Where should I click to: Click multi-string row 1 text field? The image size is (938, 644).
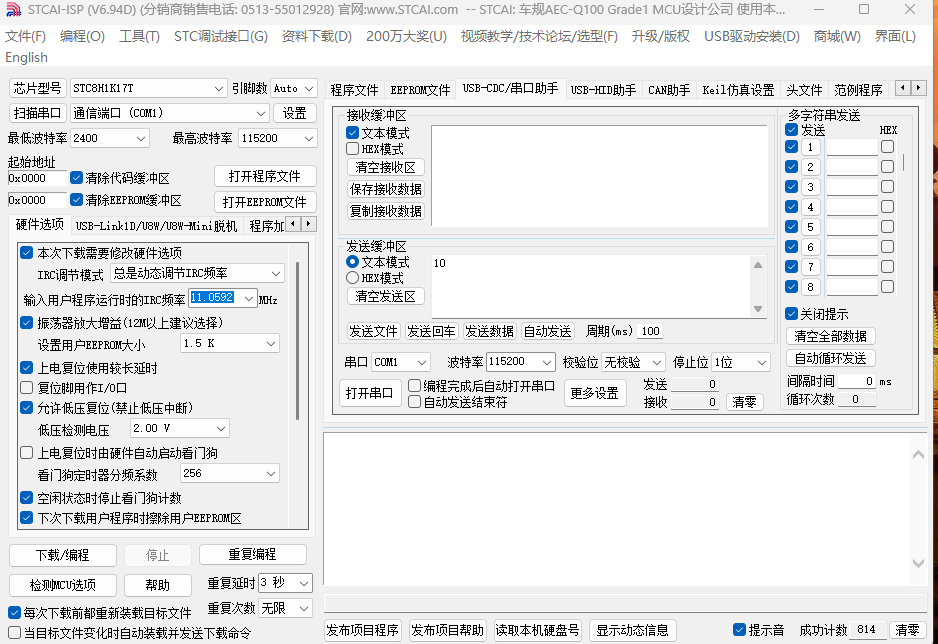852,147
